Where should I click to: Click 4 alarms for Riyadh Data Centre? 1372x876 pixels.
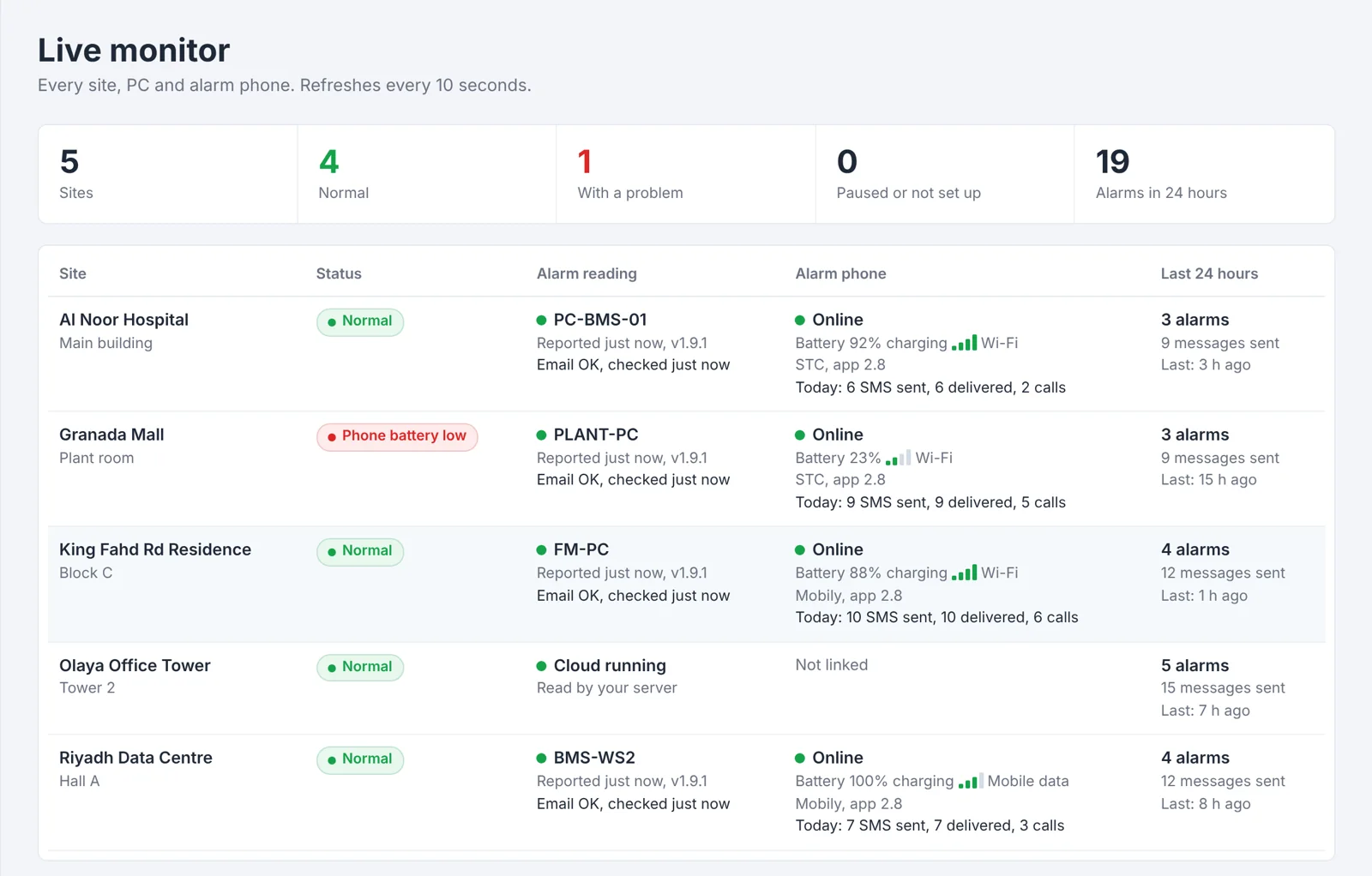[x=1195, y=758]
